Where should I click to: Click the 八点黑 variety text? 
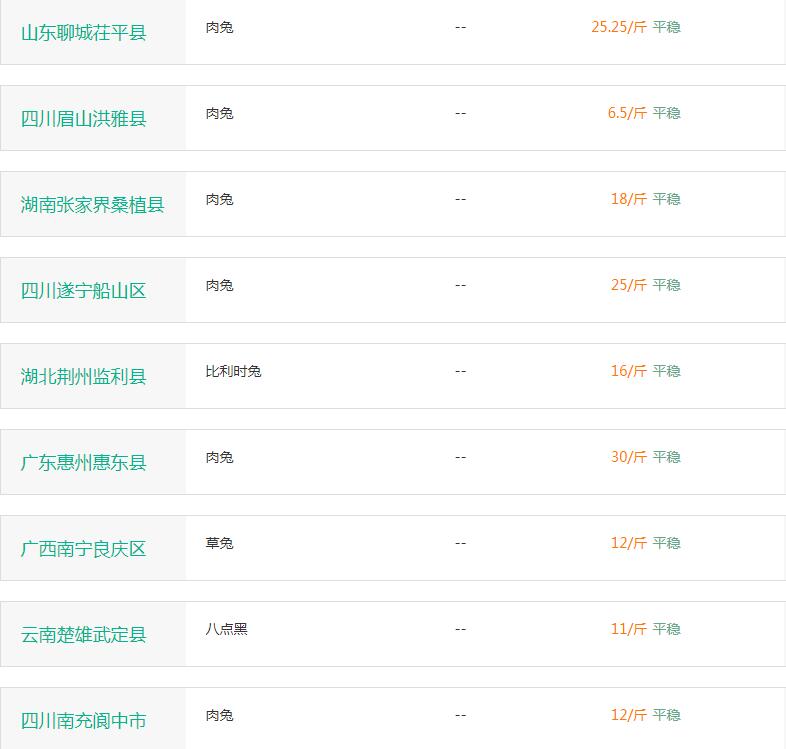[x=226, y=629]
